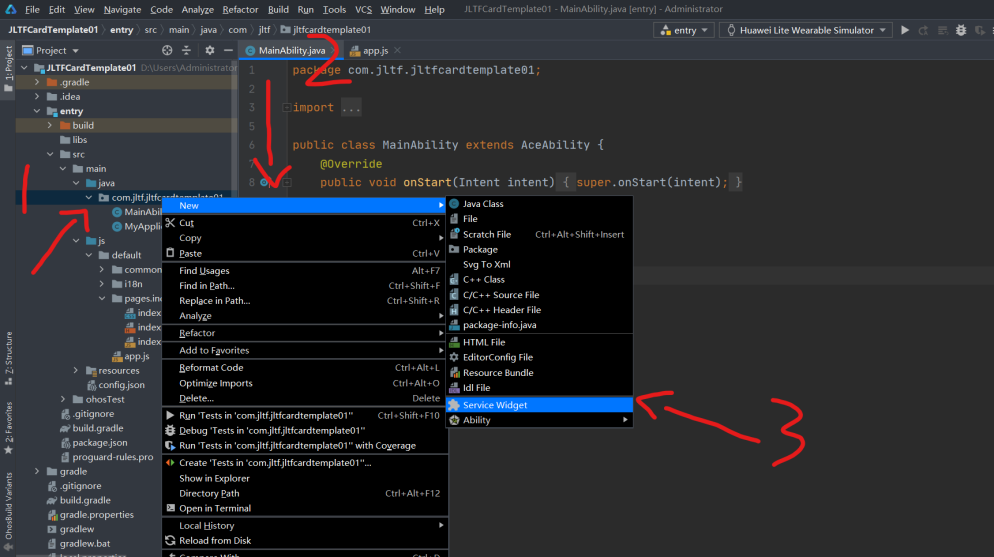The height and width of the screenshot is (557, 994).
Task: Collapse the entry module folder
Action: point(38,111)
